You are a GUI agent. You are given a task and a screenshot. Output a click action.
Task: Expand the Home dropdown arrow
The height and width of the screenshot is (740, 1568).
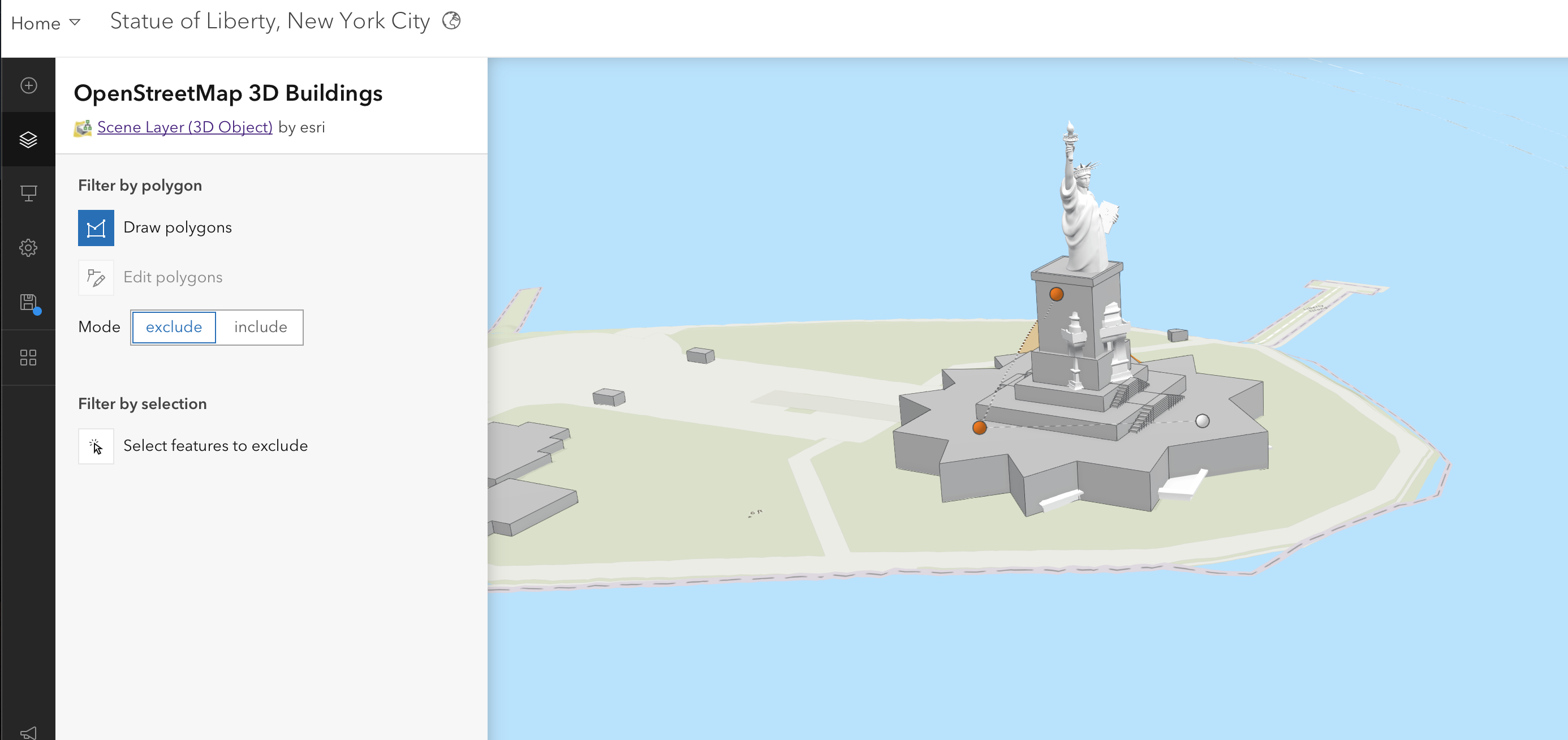pyautogui.click(x=75, y=23)
